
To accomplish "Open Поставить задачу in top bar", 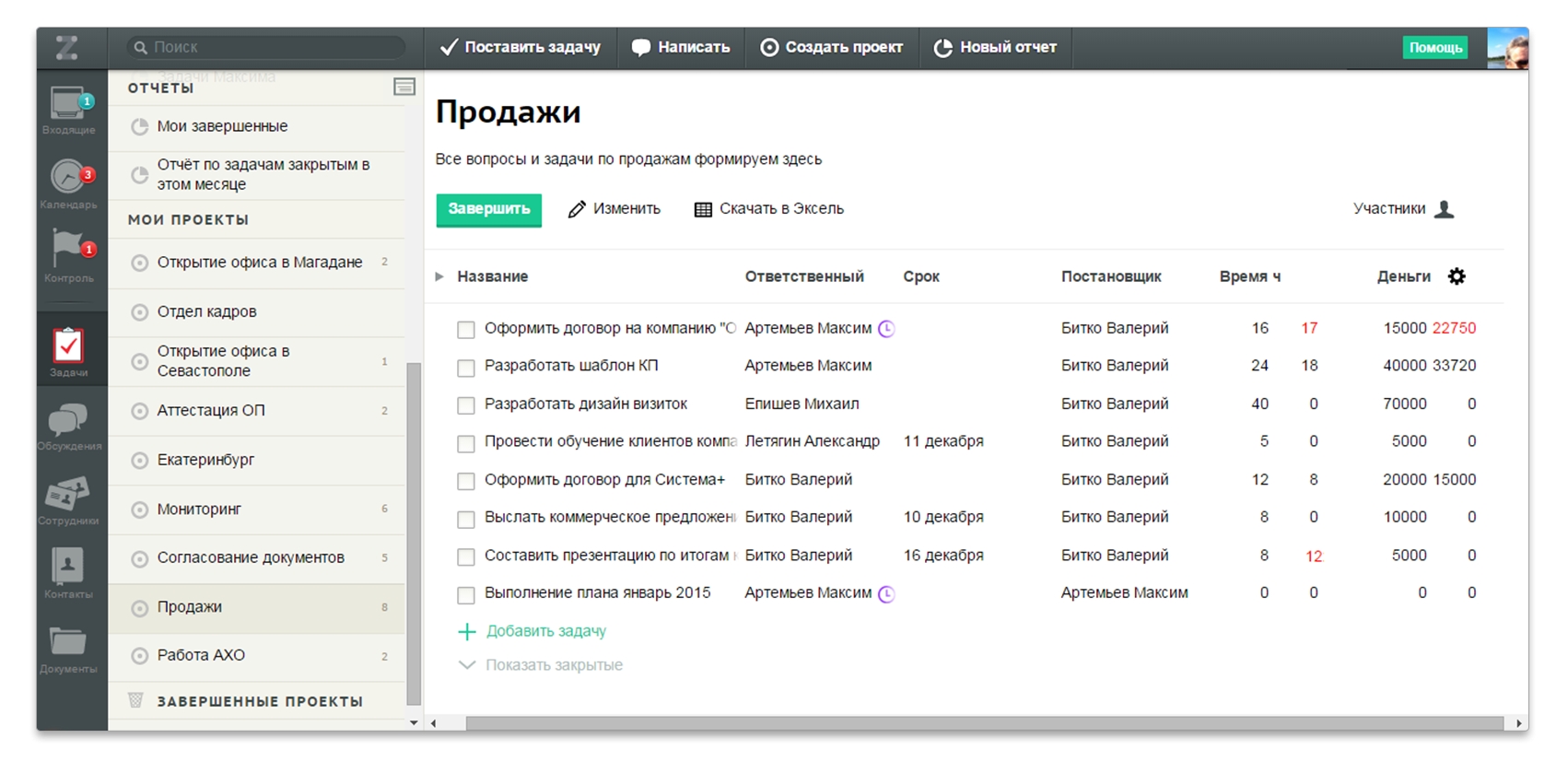I will click(521, 48).
